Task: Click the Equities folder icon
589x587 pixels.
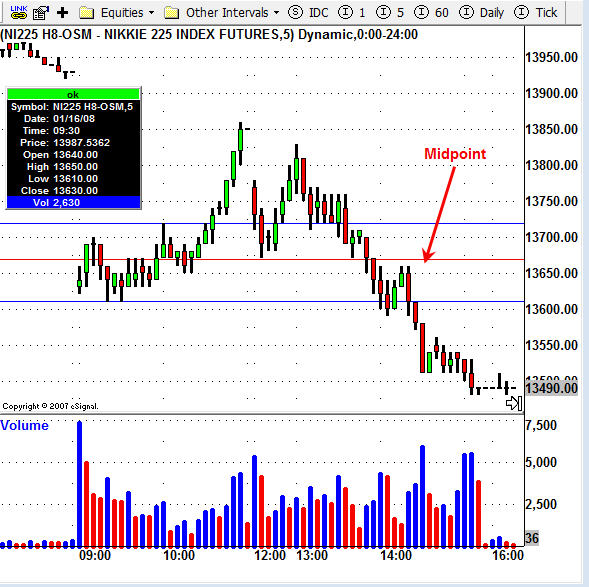Action: [x=86, y=13]
